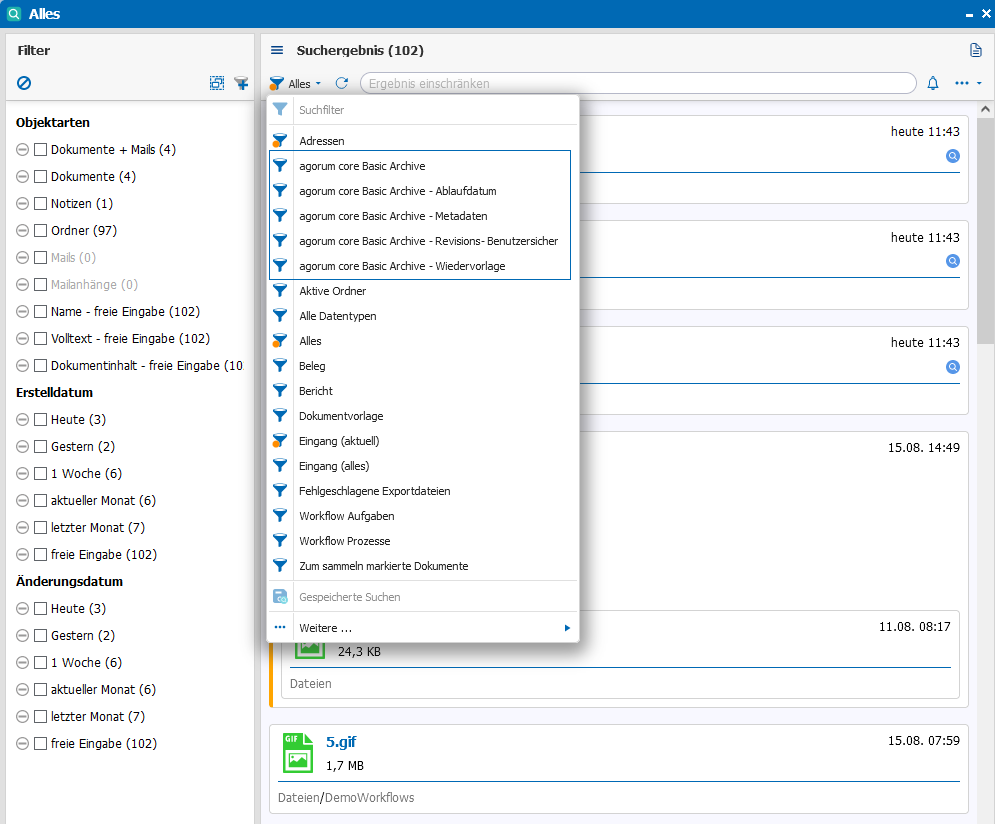
Task: Select Fehlgeschlagene Exportdateien filter
Action: (x=423, y=491)
